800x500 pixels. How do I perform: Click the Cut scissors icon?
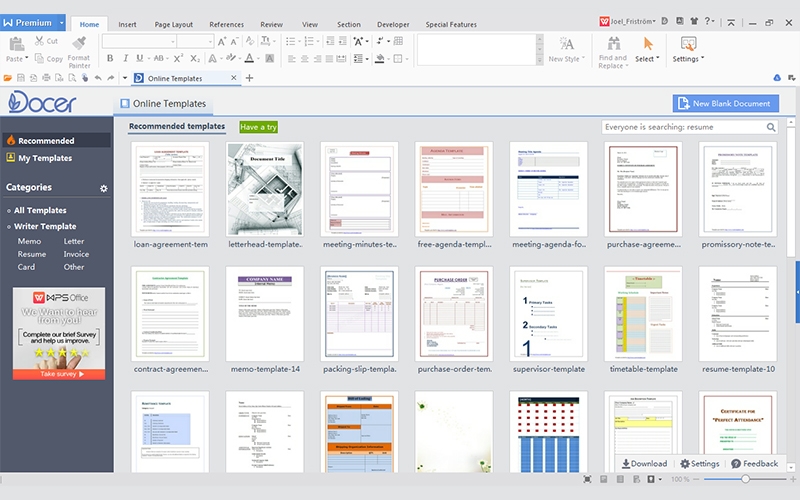click(39, 41)
